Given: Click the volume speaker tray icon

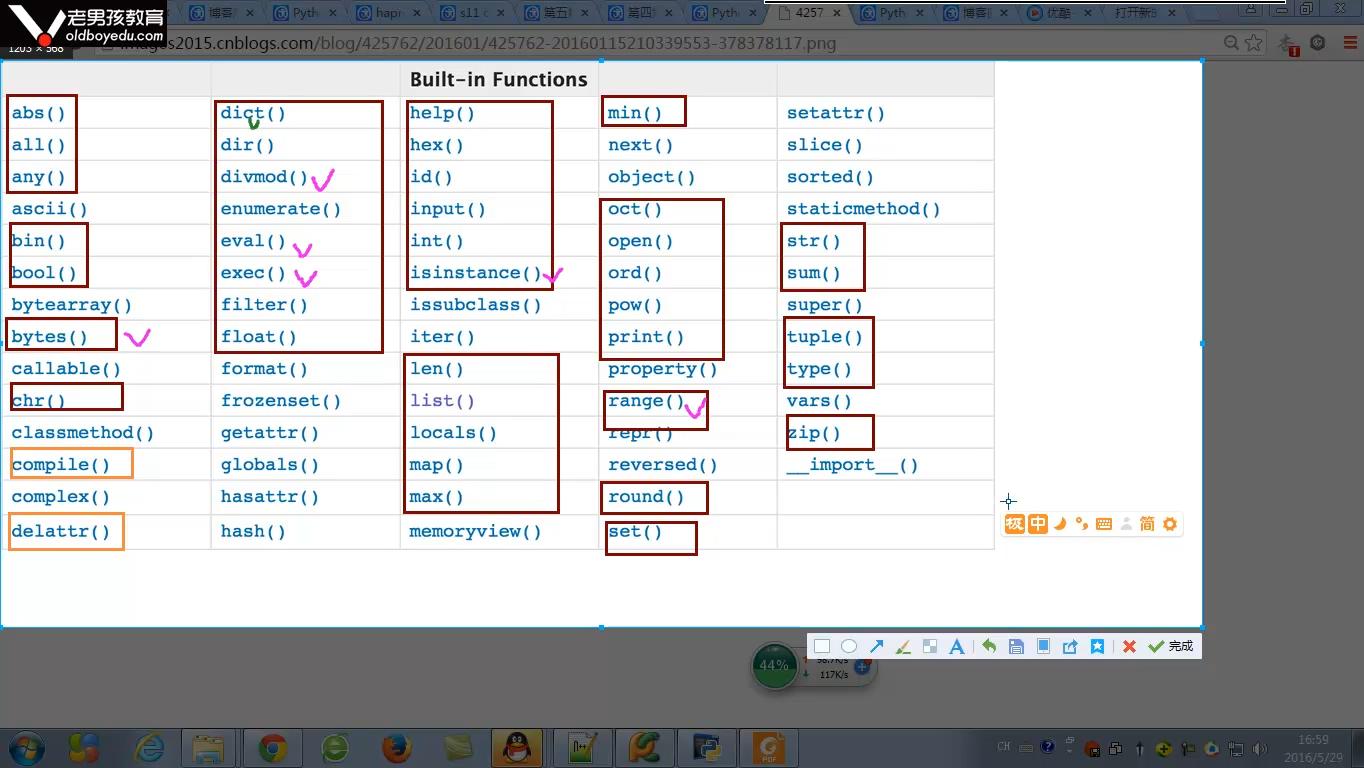Looking at the screenshot, I should click(1260, 748).
